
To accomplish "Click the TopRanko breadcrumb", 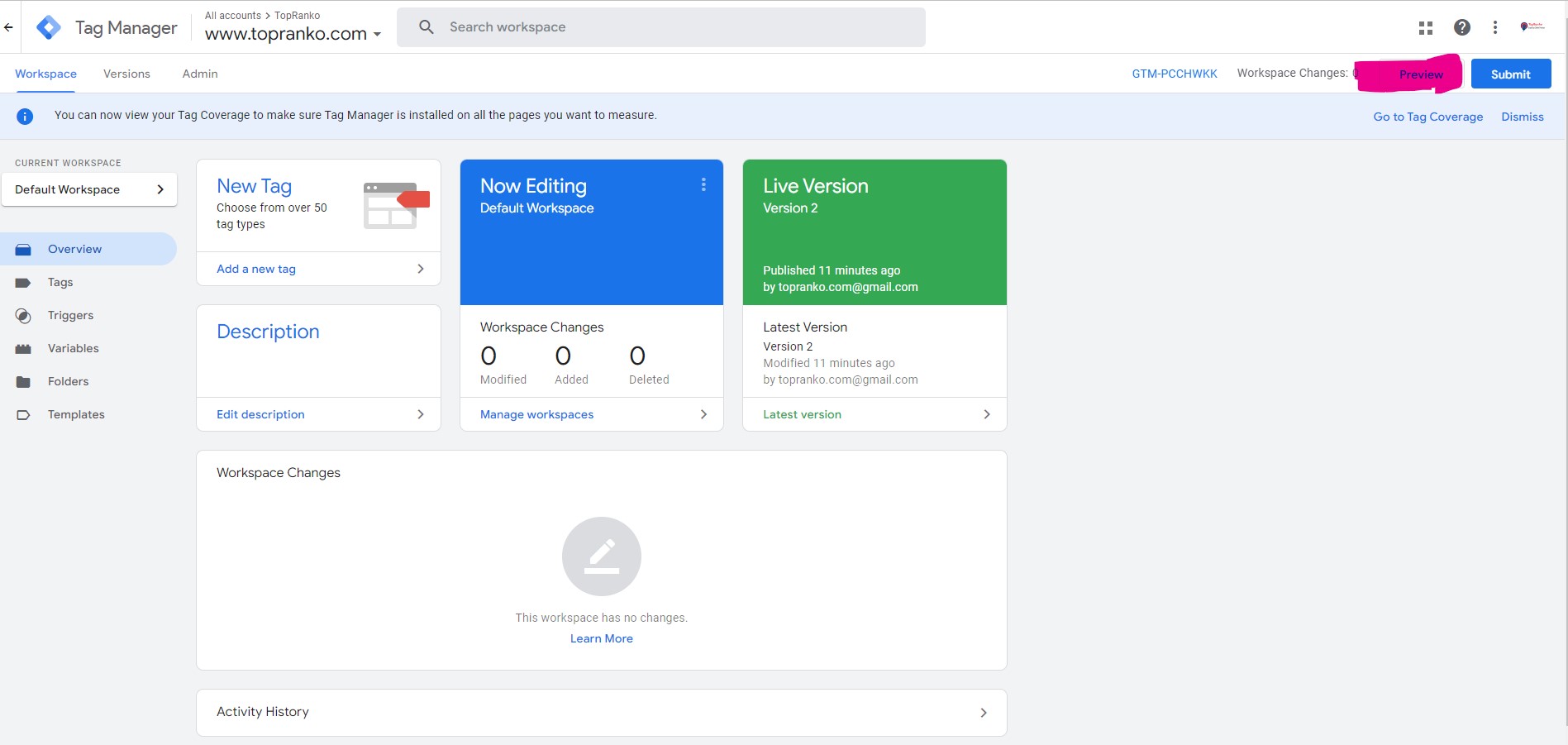I will pyautogui.click(x=297, y=15).
